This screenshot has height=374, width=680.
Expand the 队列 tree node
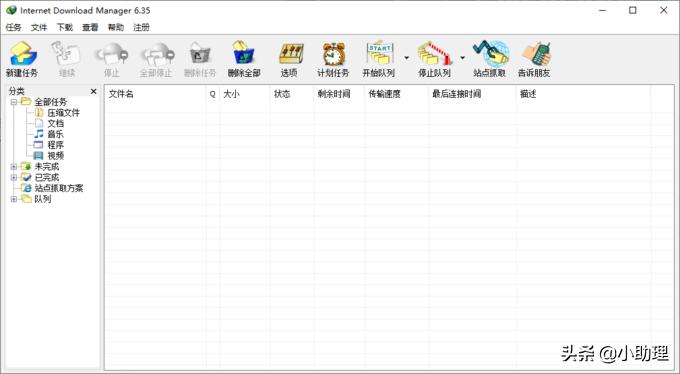pyautogui.click(x=14, y=199)
